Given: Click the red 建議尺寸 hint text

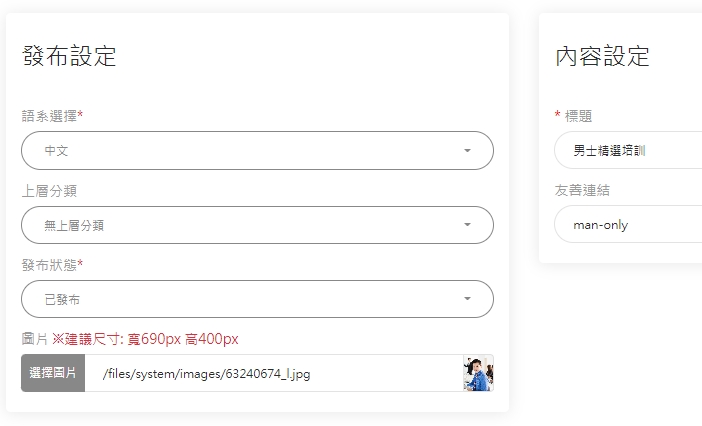Looking at the screenshot, I should pyautogui.click(x=146, y=339).
